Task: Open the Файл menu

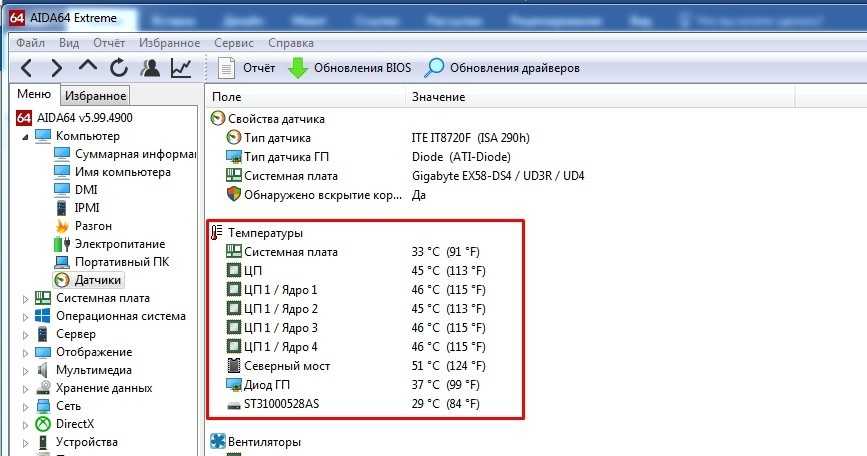Action: click(x=30, y=43)
